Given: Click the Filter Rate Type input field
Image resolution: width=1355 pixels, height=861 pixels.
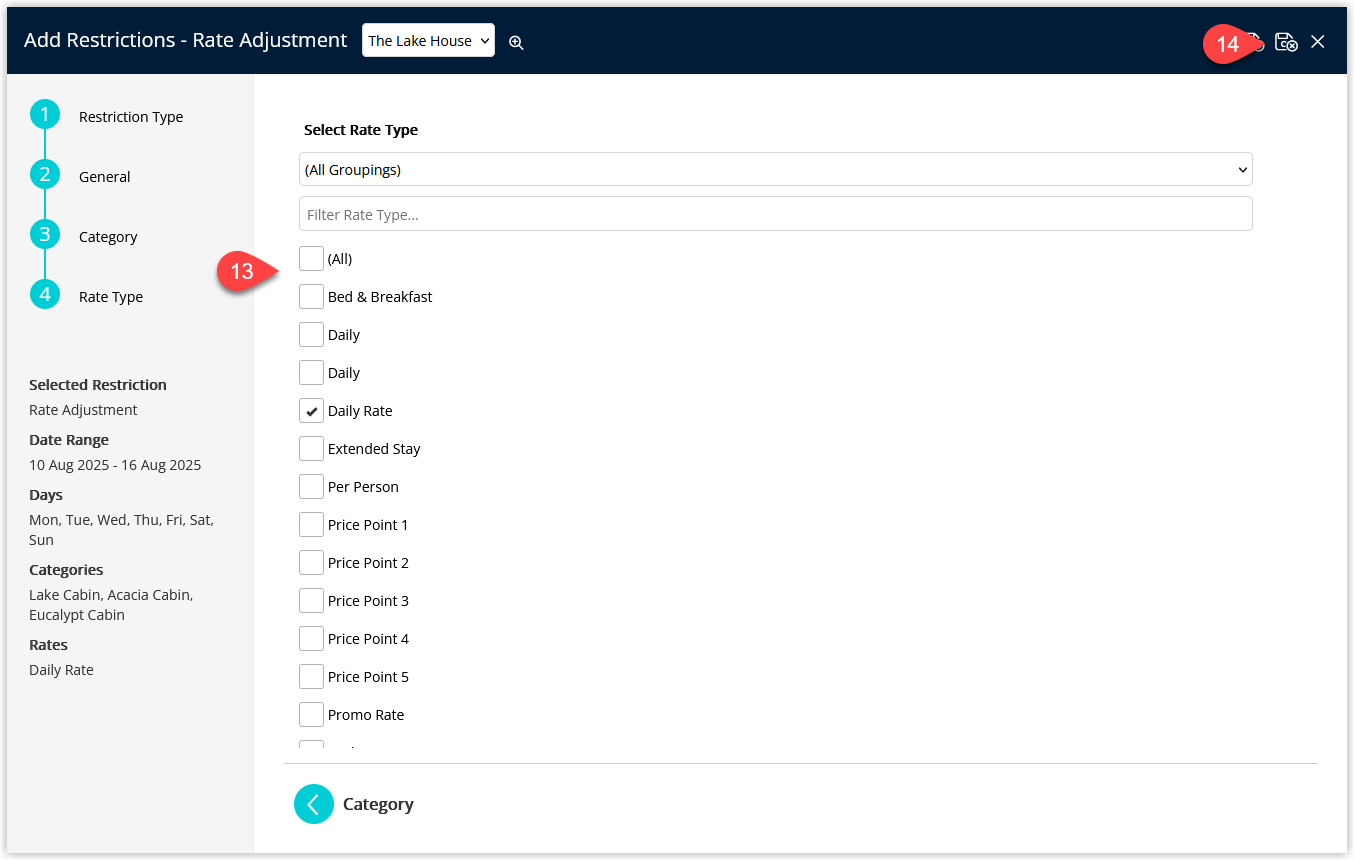Looking at the screenshot, I should [775, 214].
